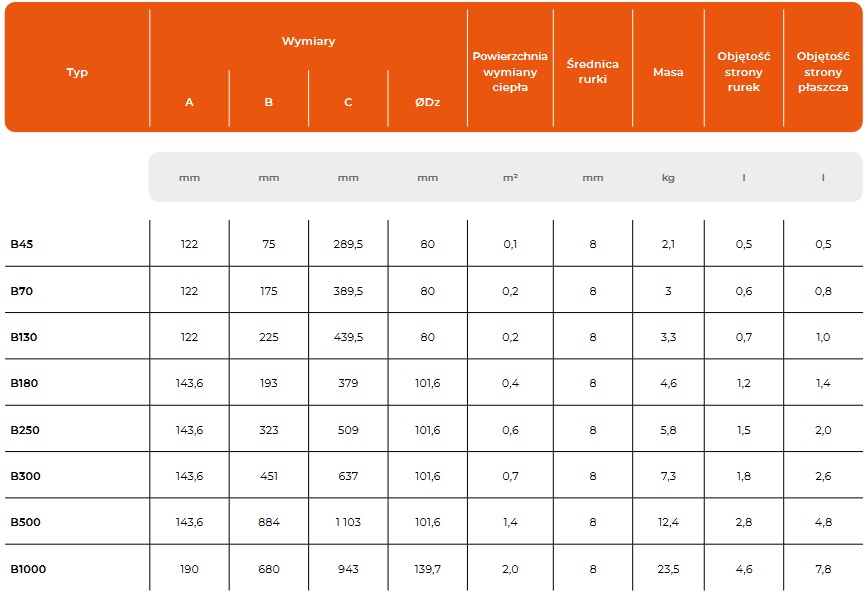The width and height of the screenshot is (866, 601).
Task: Select the B250 type row label
Action: pyautogui.click(x=25, y=430)
